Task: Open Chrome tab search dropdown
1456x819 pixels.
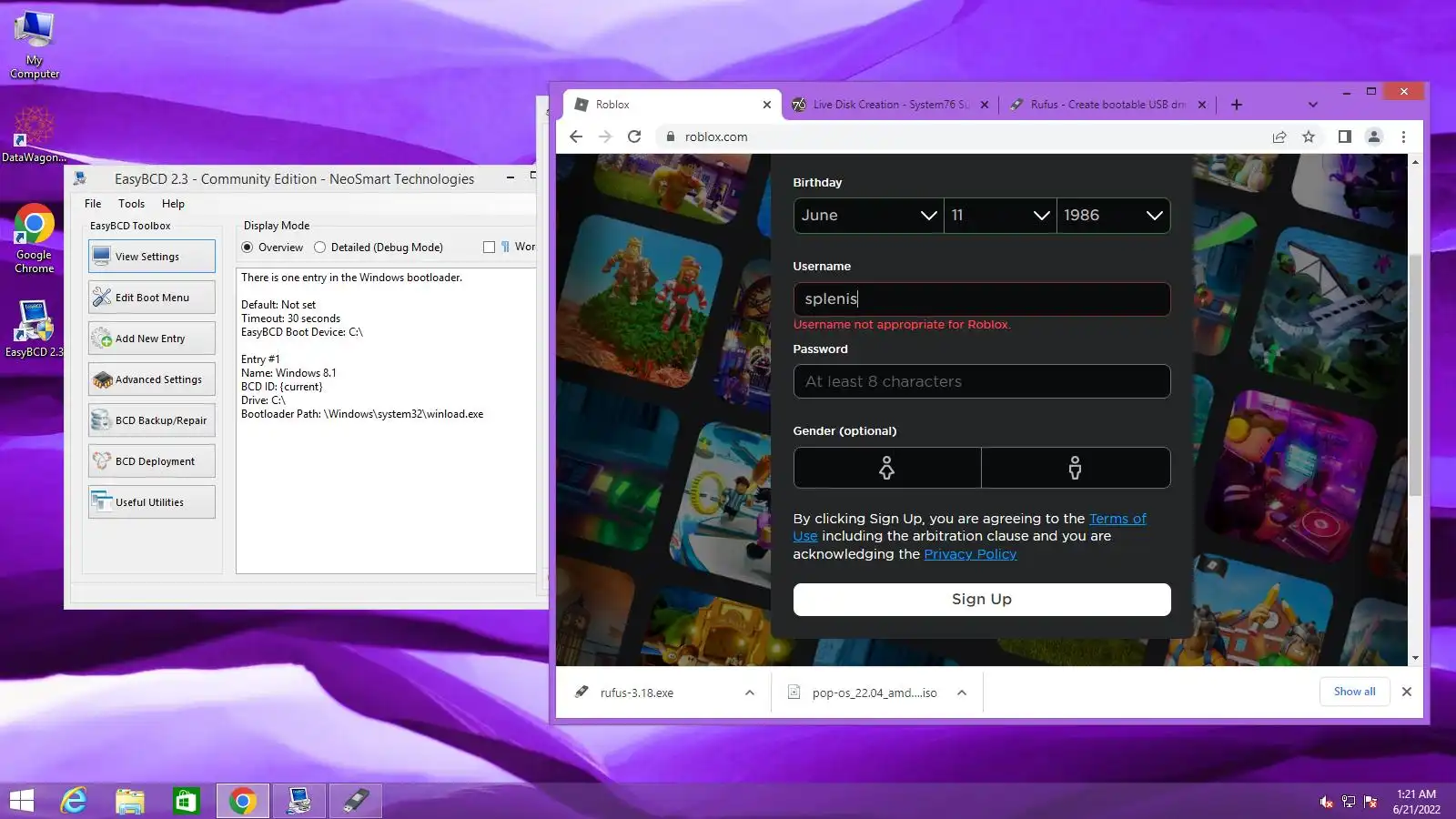Action: click(x=1312, y=105)
